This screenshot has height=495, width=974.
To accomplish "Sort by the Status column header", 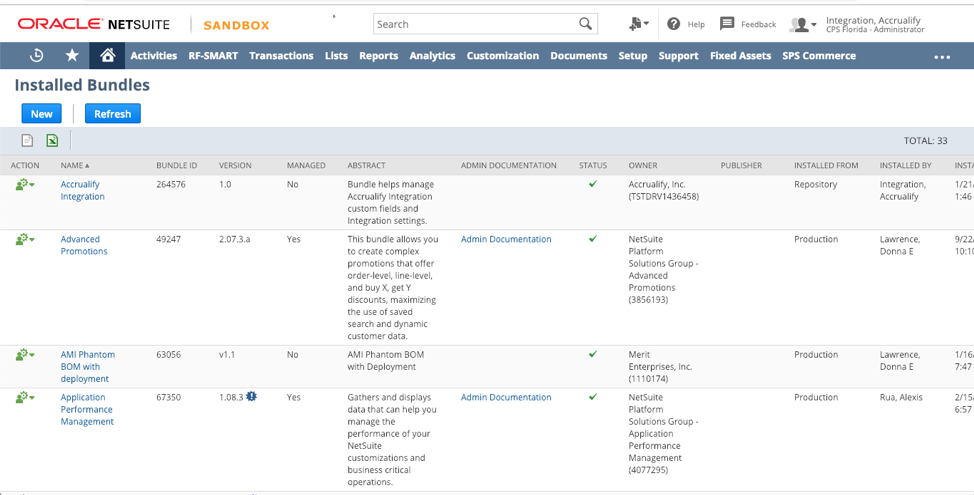I will point(593,165).
